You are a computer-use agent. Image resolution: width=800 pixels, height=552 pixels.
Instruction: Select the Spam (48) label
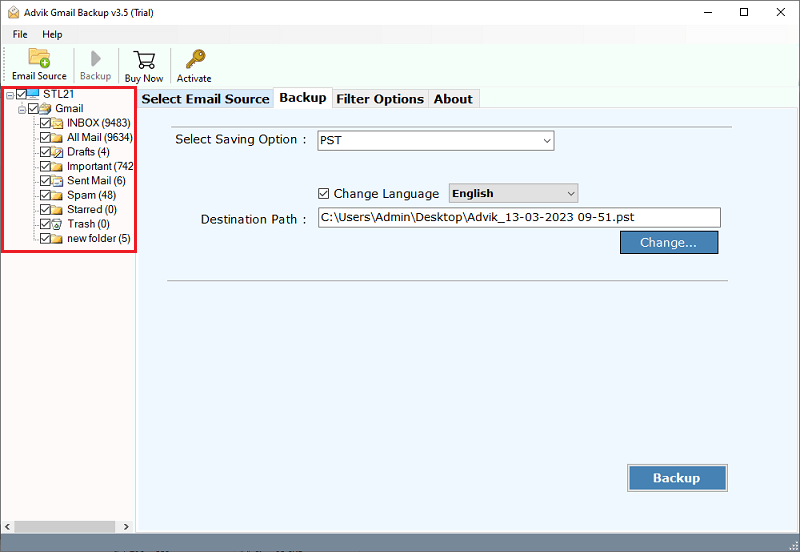tap(91, 195)
